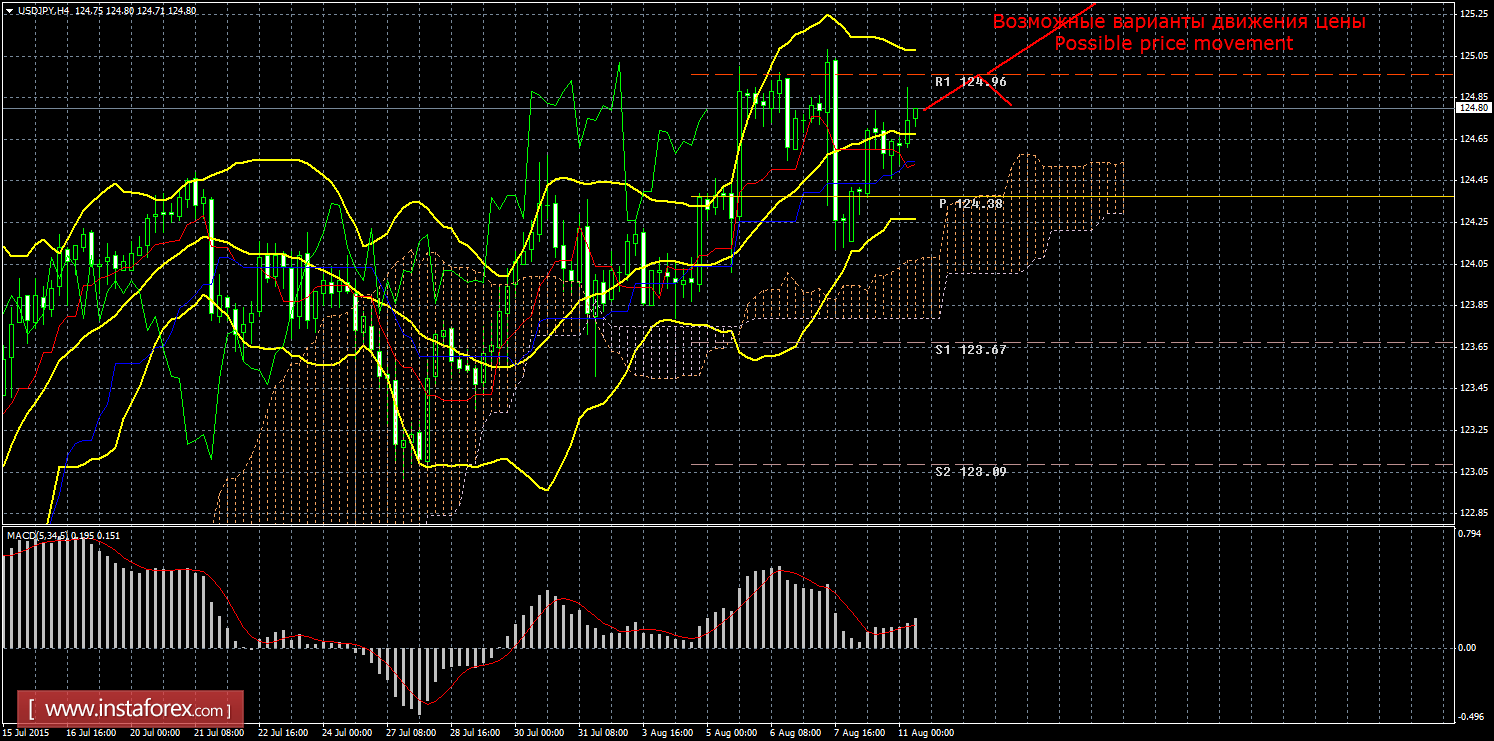Image resolution: width=1494 pixels, height=741 pixels.
Task: Click the Russian 'Возможные варианты движения цены' annotation
Action: [x=1179, y=21]
